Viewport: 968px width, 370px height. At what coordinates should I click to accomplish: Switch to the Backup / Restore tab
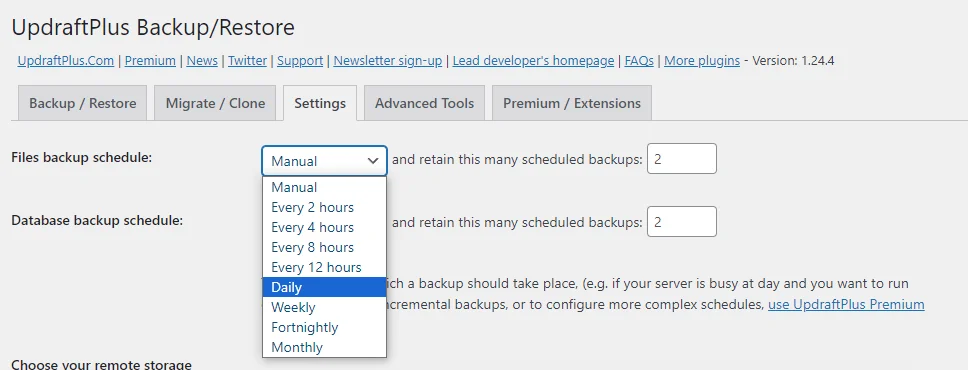coord(83,103)
